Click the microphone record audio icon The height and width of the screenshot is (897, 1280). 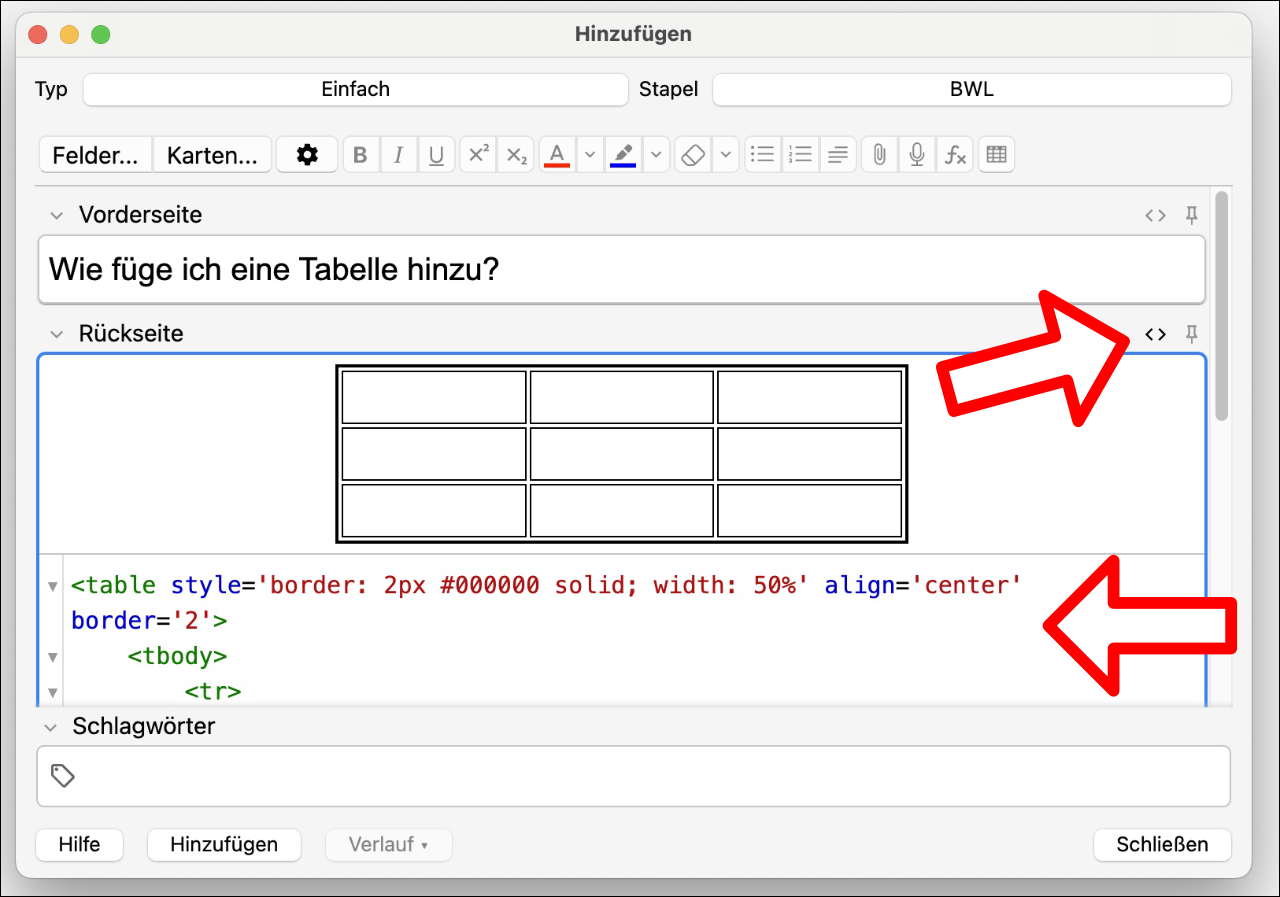[917, 155]
